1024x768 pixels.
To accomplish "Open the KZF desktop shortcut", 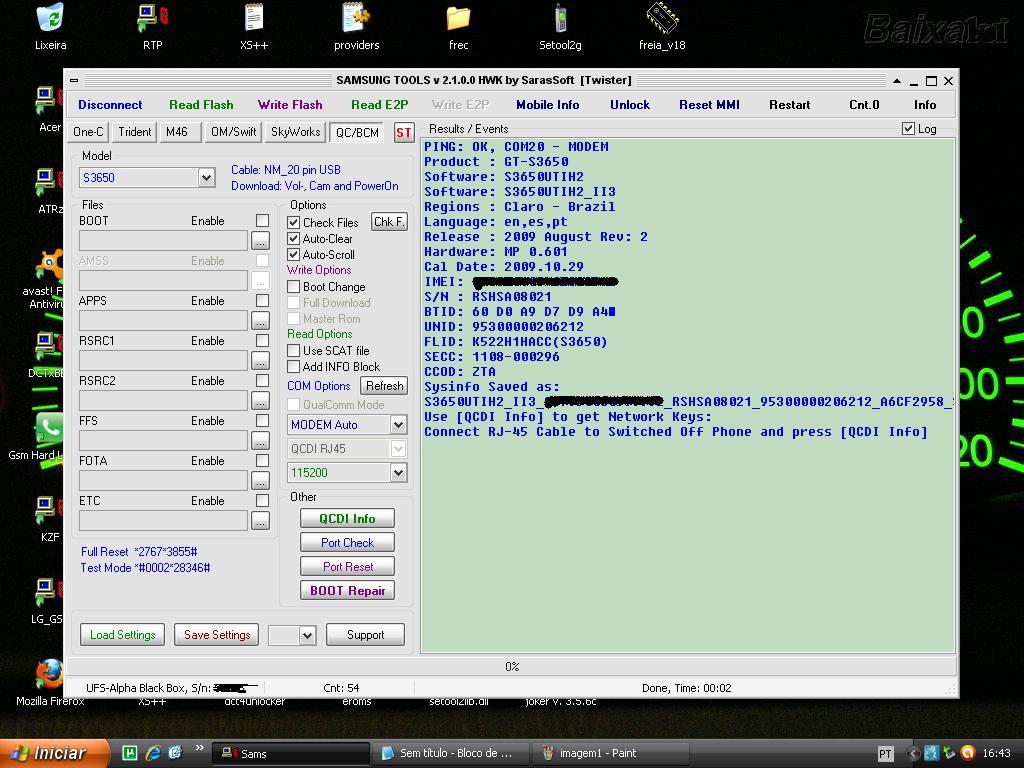I will (x=50, y=520).
